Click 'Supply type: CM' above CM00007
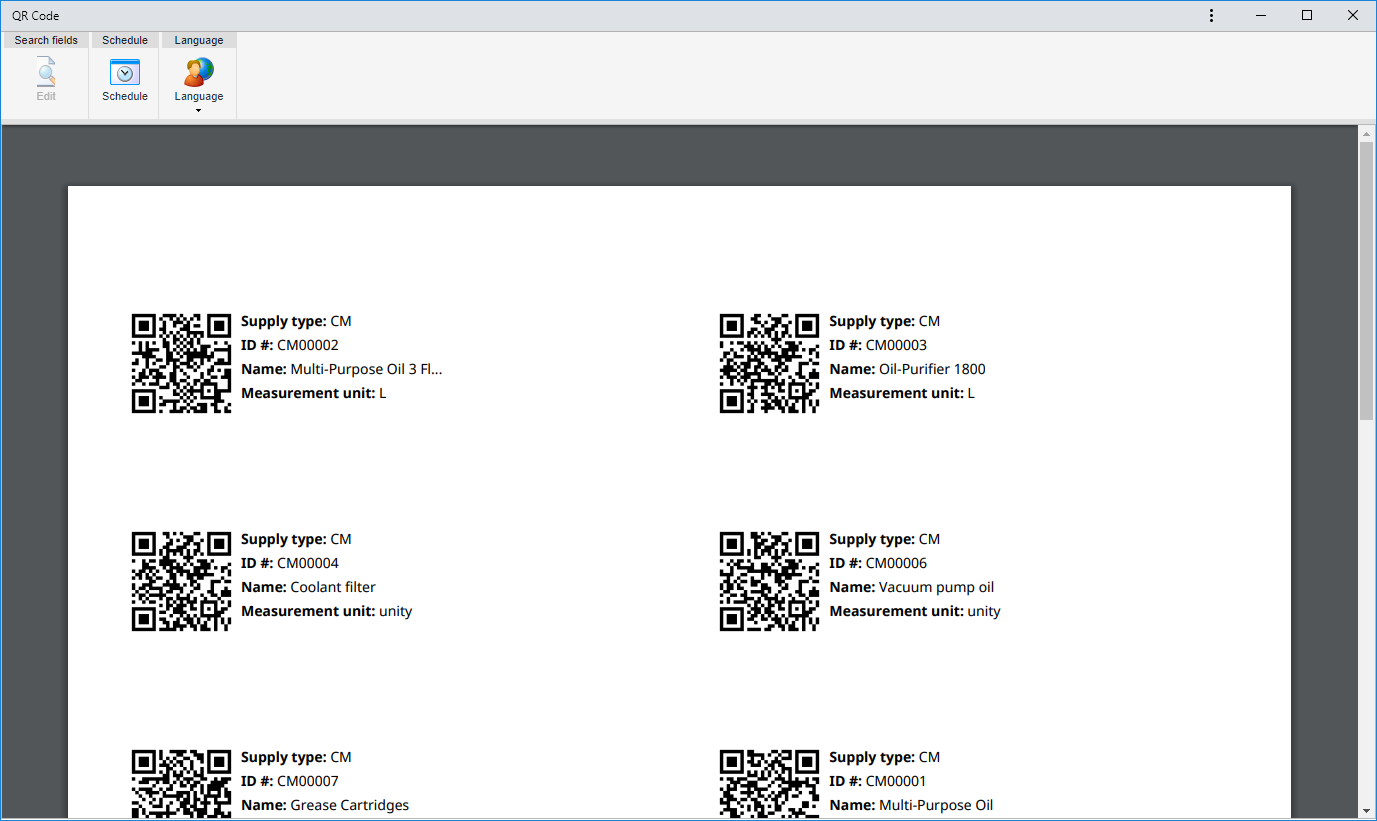The width and height of the screenshot is (1377, 821). click(296, 757)
